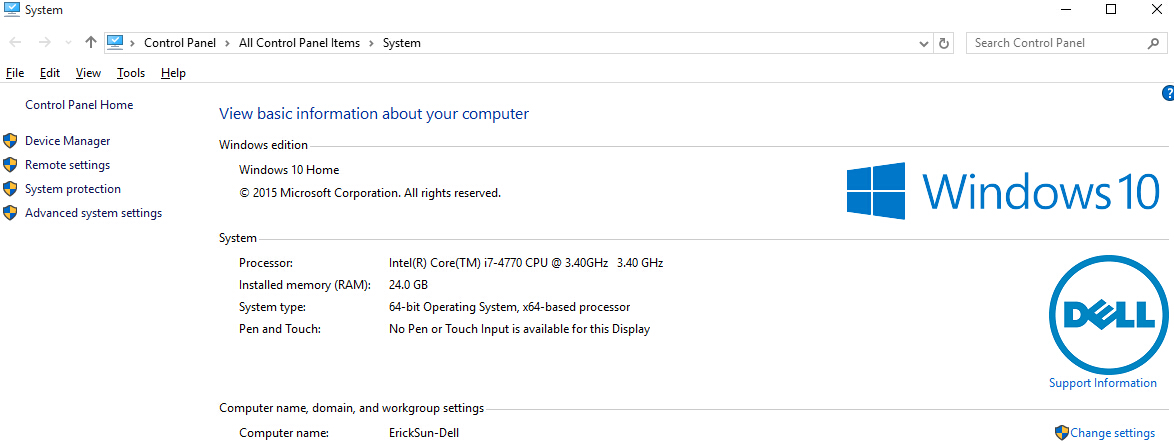Click the search magnifier icon
This screenshot has width=1174, height=446.
pos(1153,43)
